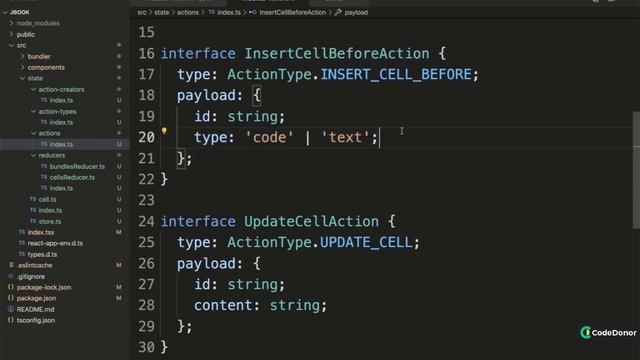Click the state breadcrumb segment
640x360 pixels.
(x=162, y=13)
